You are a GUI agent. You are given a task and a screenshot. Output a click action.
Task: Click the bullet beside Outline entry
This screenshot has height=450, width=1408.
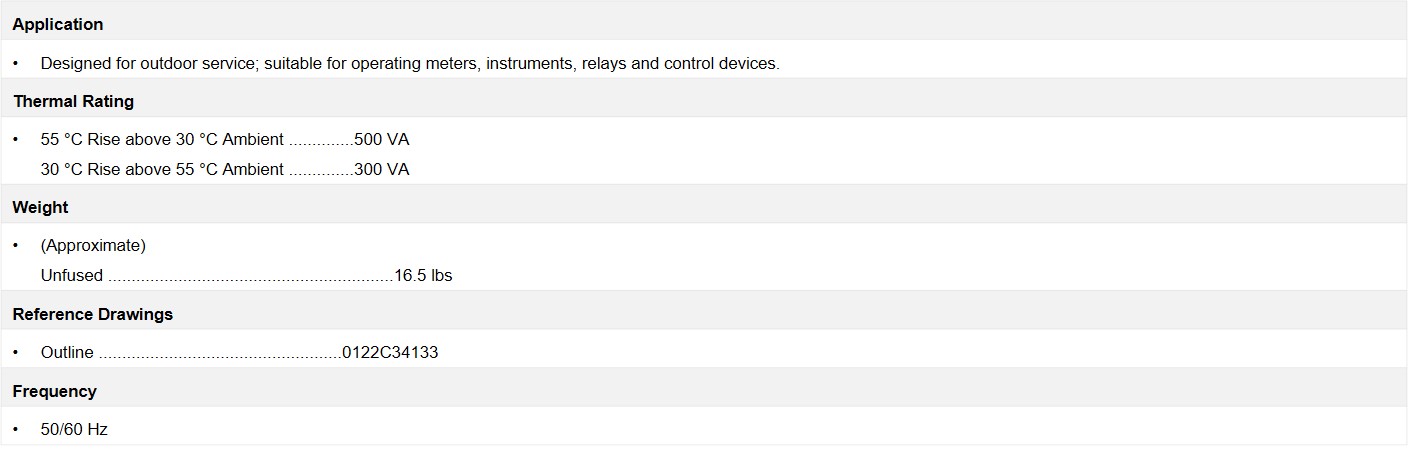16,352
